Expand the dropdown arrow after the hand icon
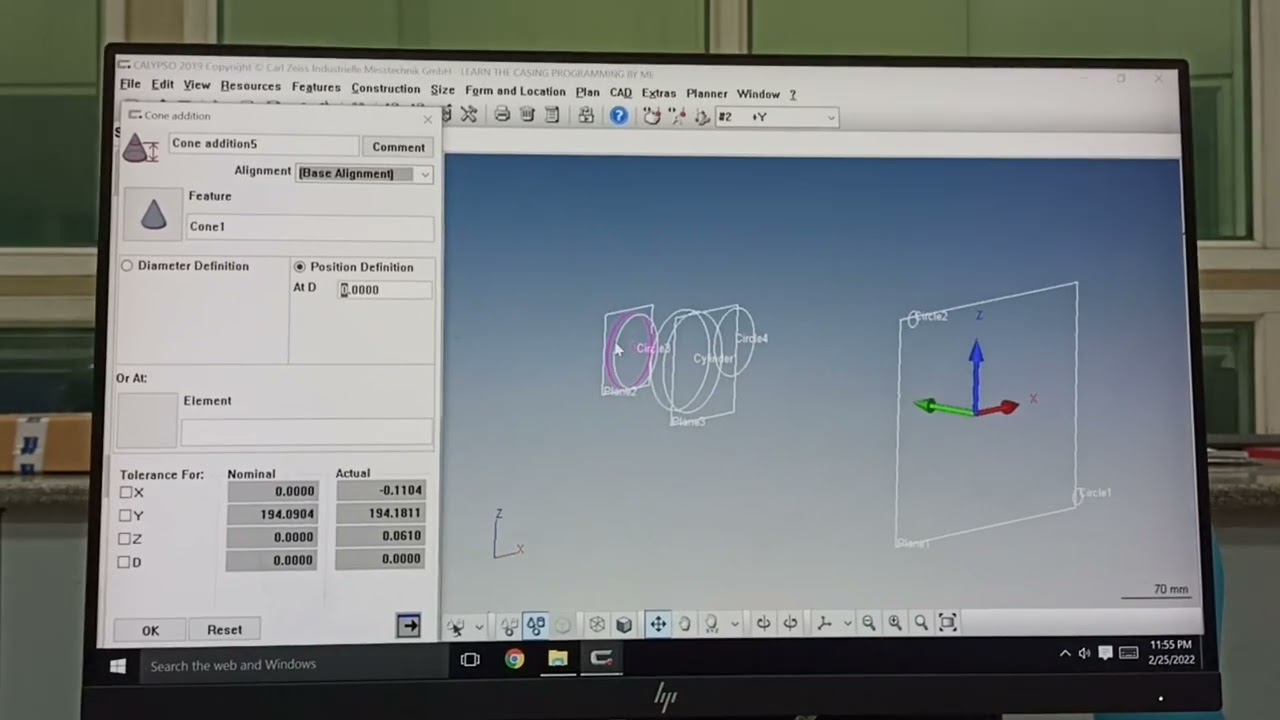This screenshot has height=720, width=1280. click(734, 624)
